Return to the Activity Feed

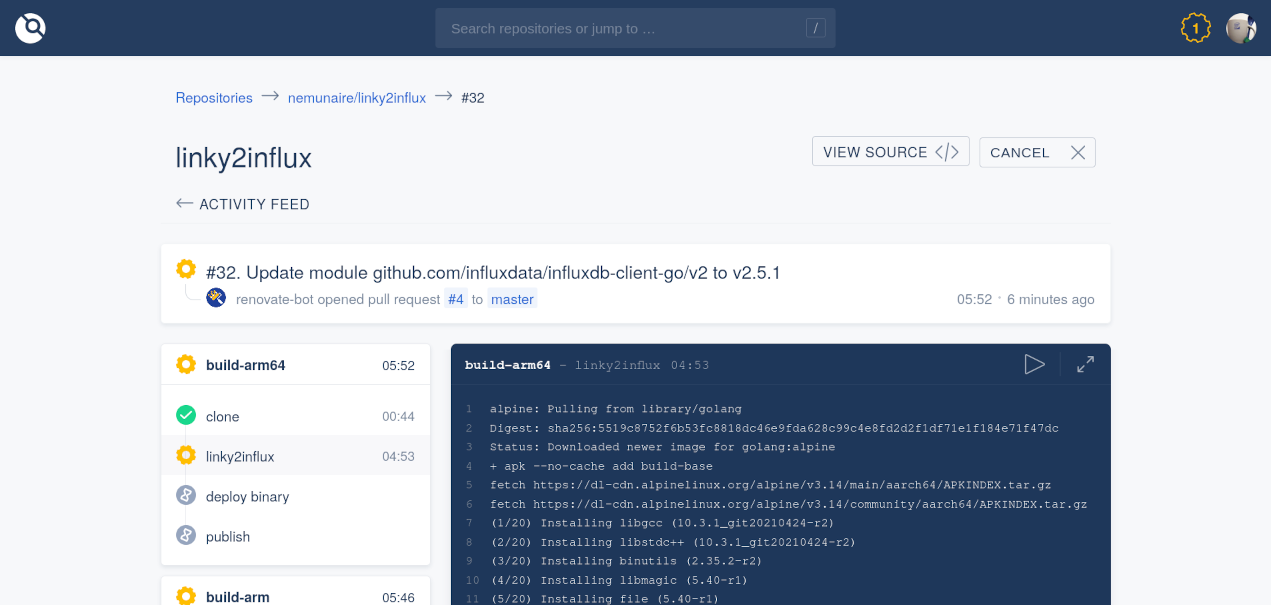(x=243, y=204)
